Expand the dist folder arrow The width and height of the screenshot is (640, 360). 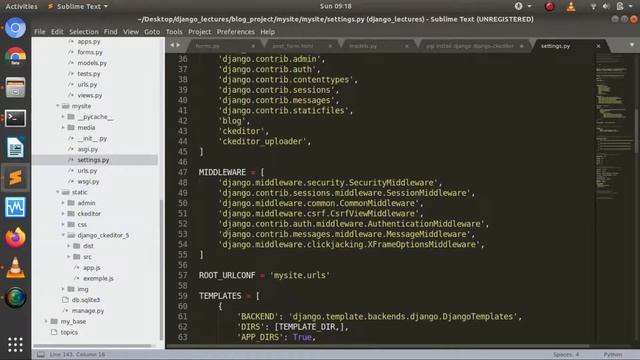pos(69,246)
